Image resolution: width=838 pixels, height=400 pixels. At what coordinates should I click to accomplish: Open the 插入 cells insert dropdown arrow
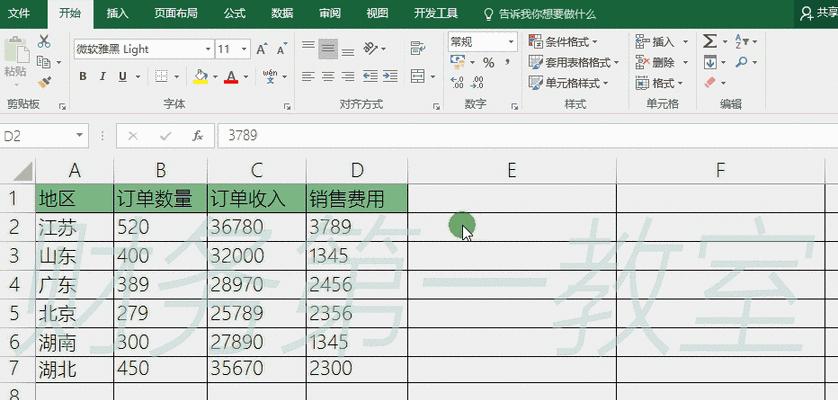pyautogui.click(x=685, y=42)
